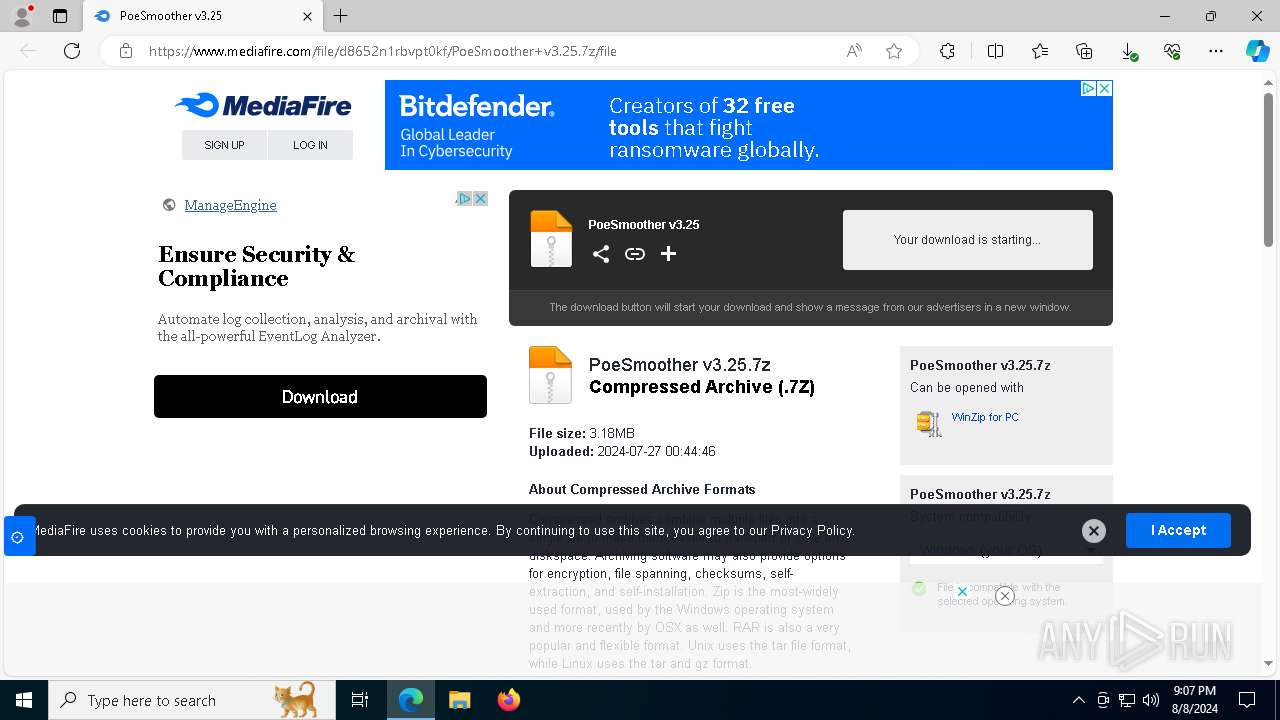The height and width of the screenshot is (720, 1280).
Task: Click the plus add-to-account icon
Action: coord(669,254)
